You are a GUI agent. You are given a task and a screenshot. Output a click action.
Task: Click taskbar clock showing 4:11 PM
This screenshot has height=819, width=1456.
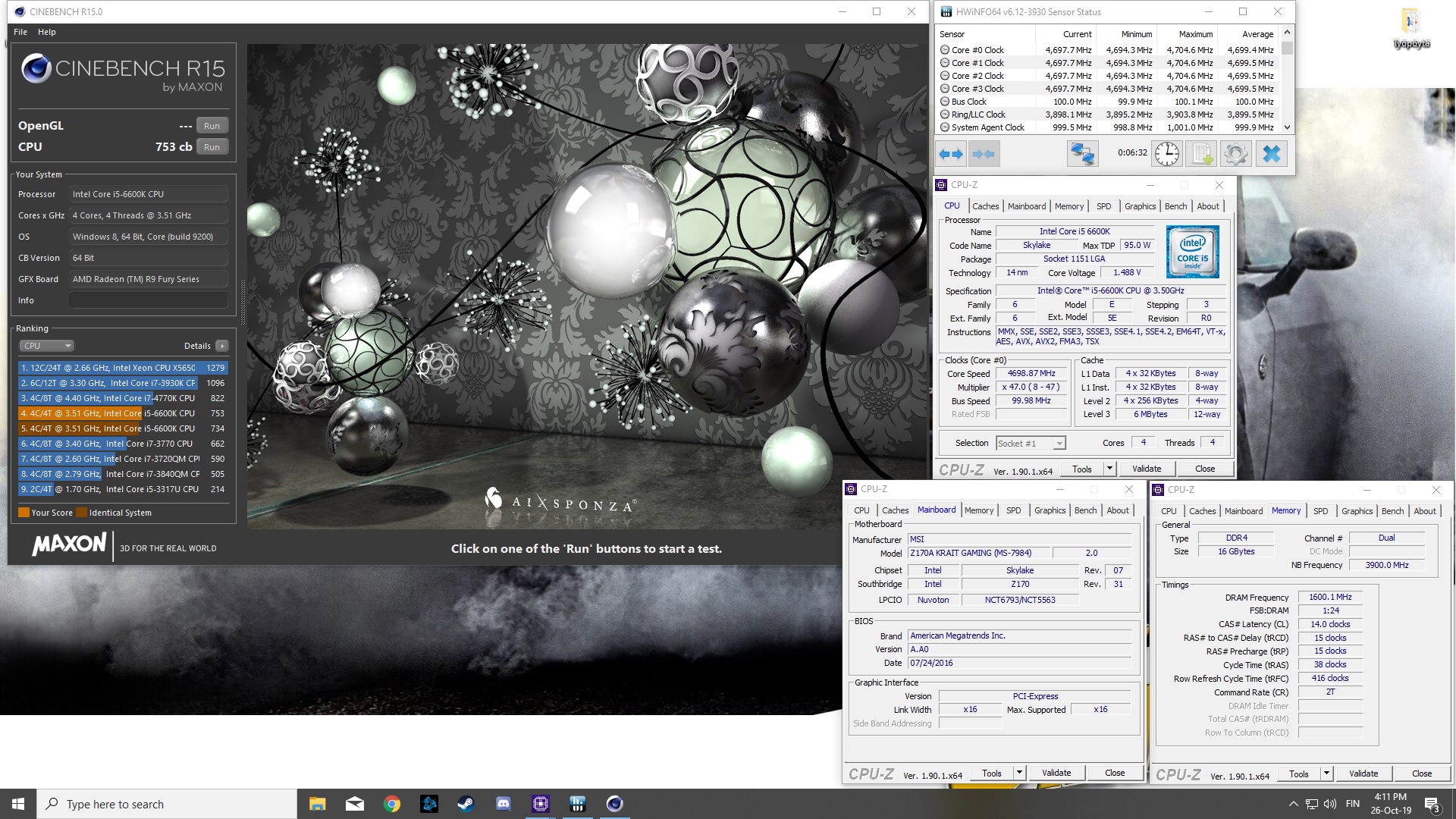(x=1391, y=804)
